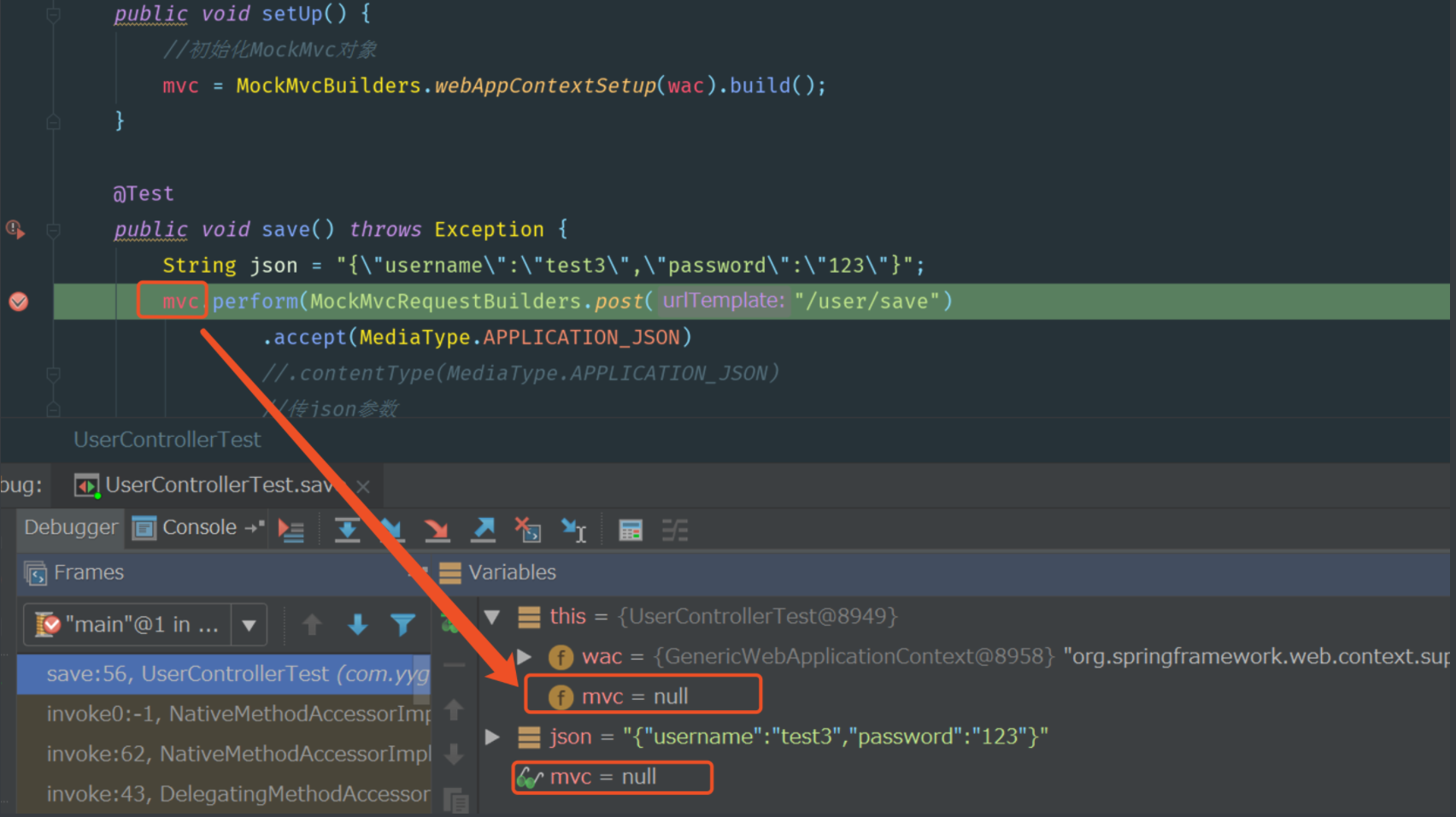Click the "/user/save" string literal
Viewport: 1456px width, 817px height.
pos(866,301)
